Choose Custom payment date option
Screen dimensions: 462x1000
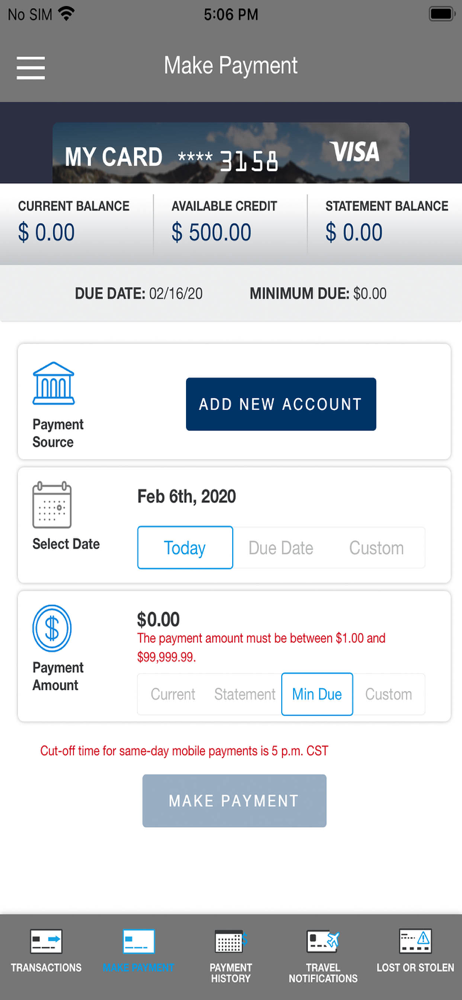pos(376,548)
